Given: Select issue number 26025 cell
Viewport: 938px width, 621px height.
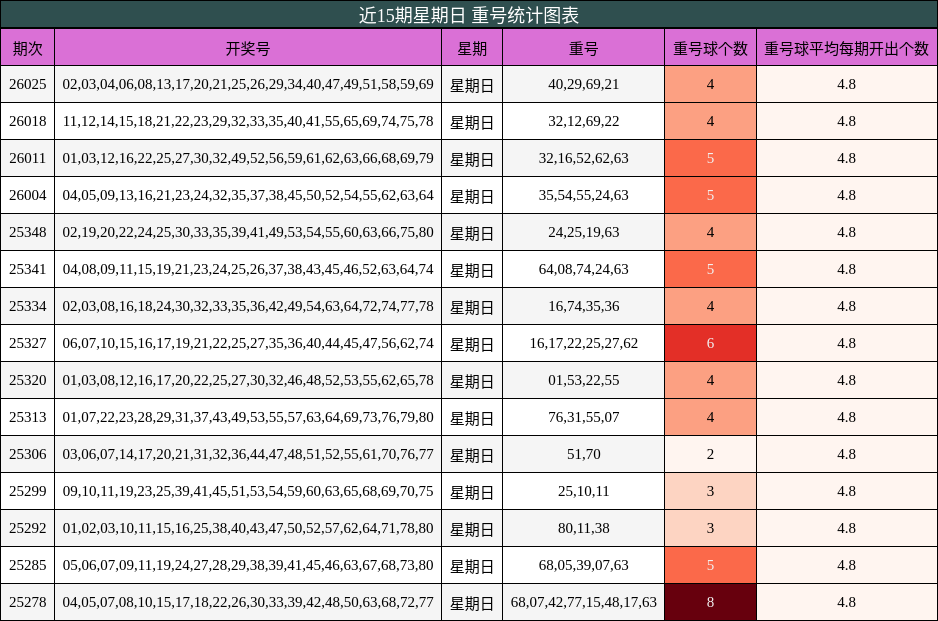Looking at the screenshot, I should [x=29, y=84].
